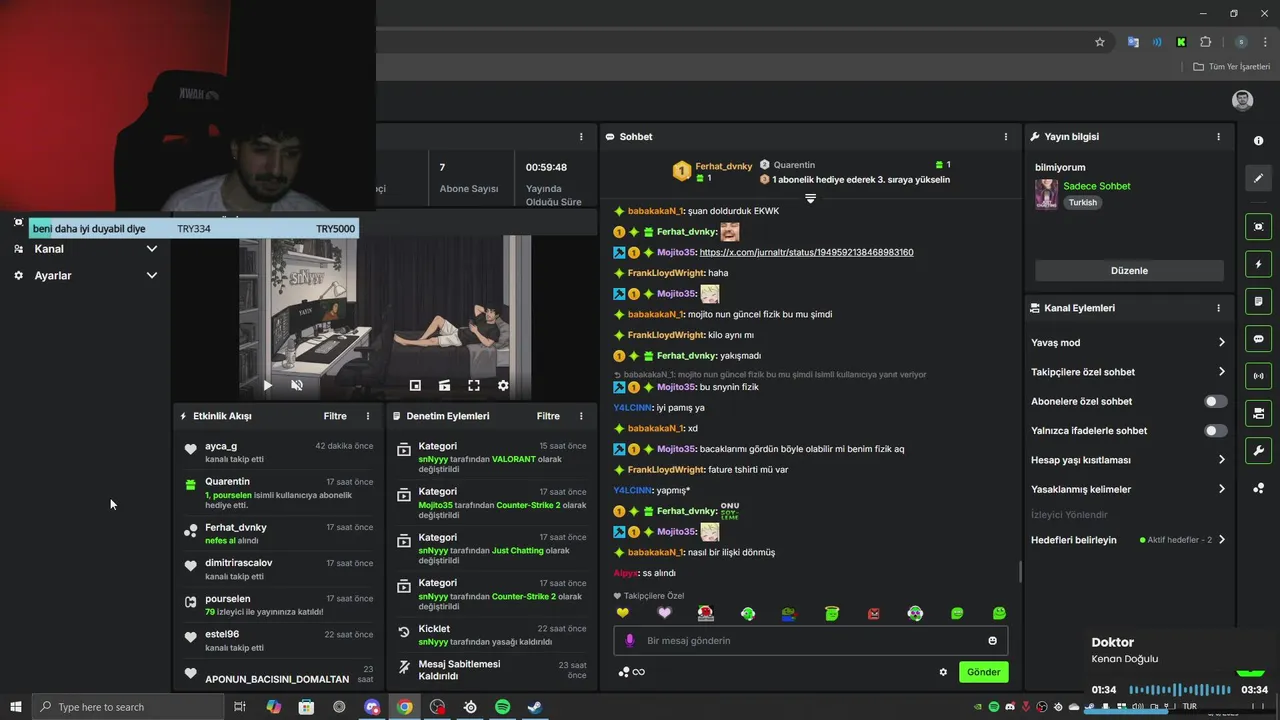Open the profile avatar menu
Image resolution: width=1280 pixels, height=720 pixels.
[x=1242, y=100]
